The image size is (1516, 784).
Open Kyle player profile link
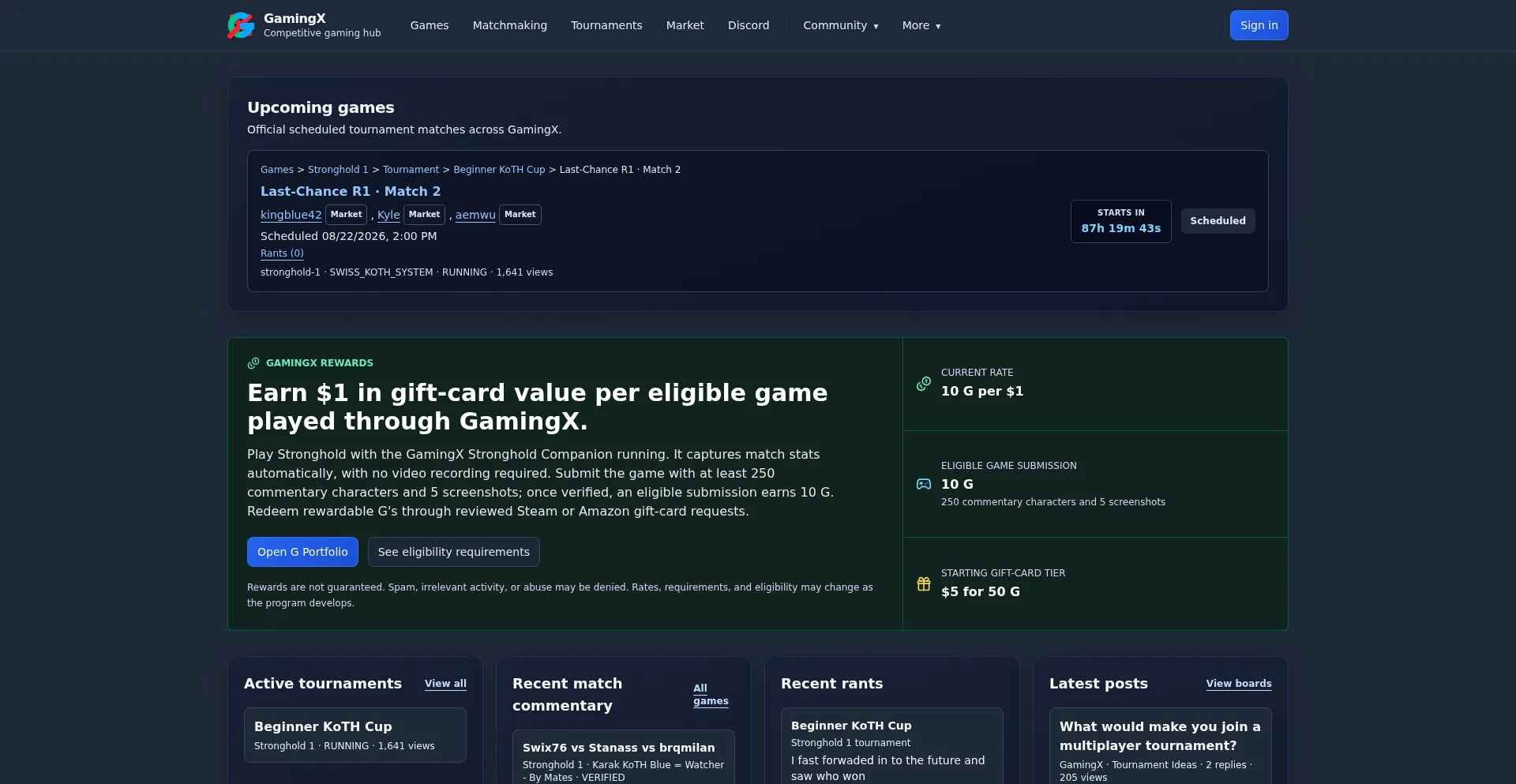coord(388,215)
